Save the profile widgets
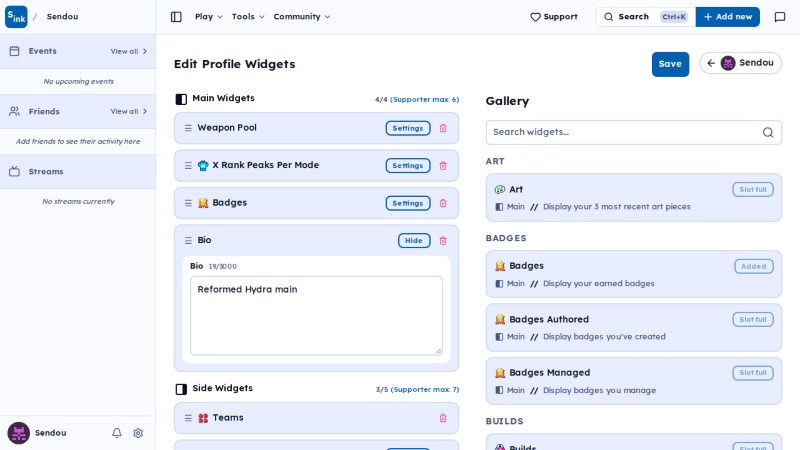This screenshot has width=800, height=450. pyautogui.click(x=670, y=64)
